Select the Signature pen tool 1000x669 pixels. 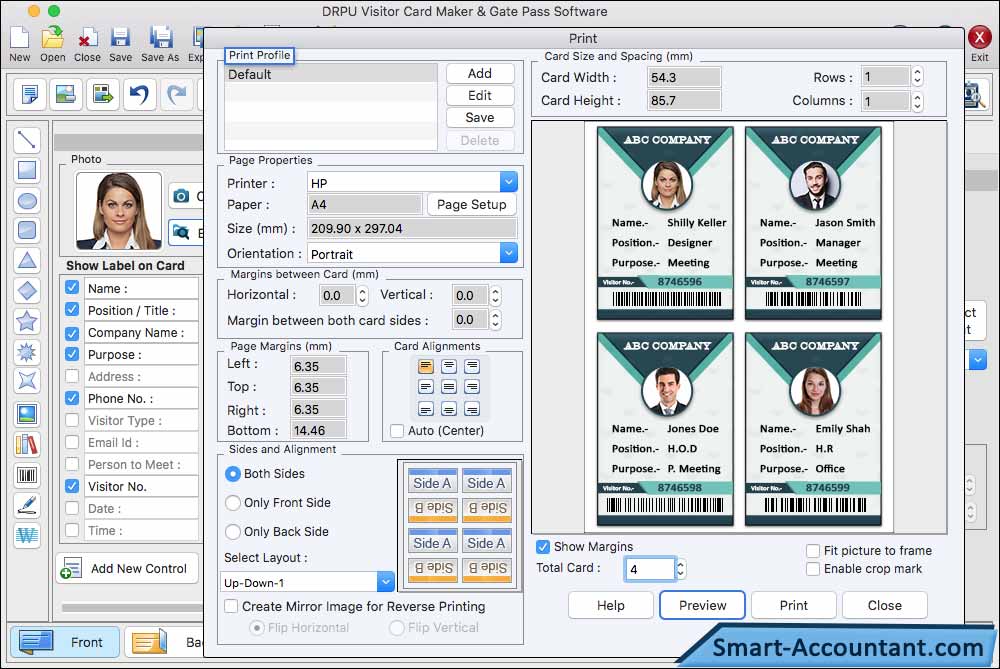[x=27, y=505]
